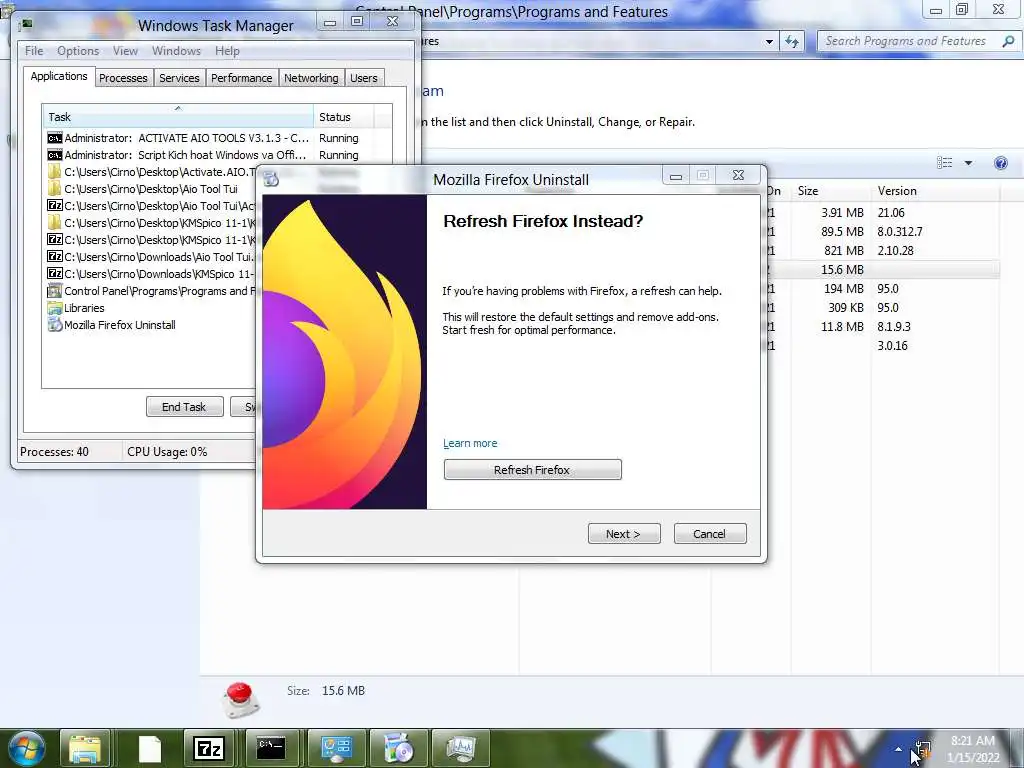Click the search magnifier icon in Programs and Features
The width and height of the screenshot is (1024, 768).
point(1008,41)
